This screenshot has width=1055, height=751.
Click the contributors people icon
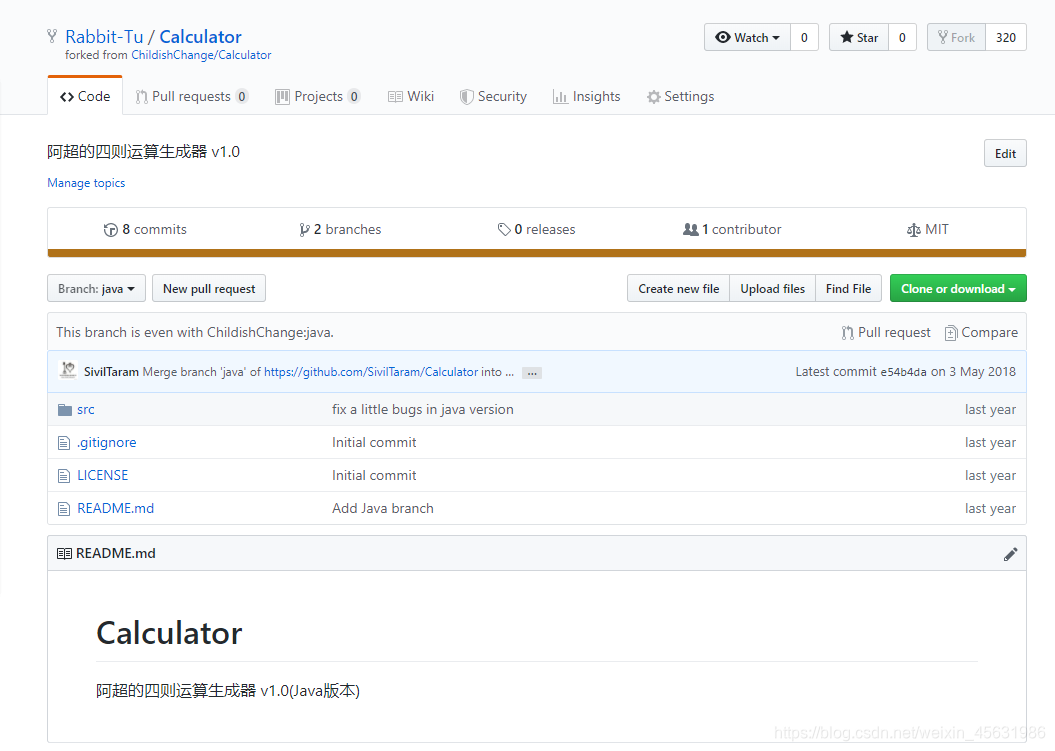pyautogui.click(x=690, y=229)
